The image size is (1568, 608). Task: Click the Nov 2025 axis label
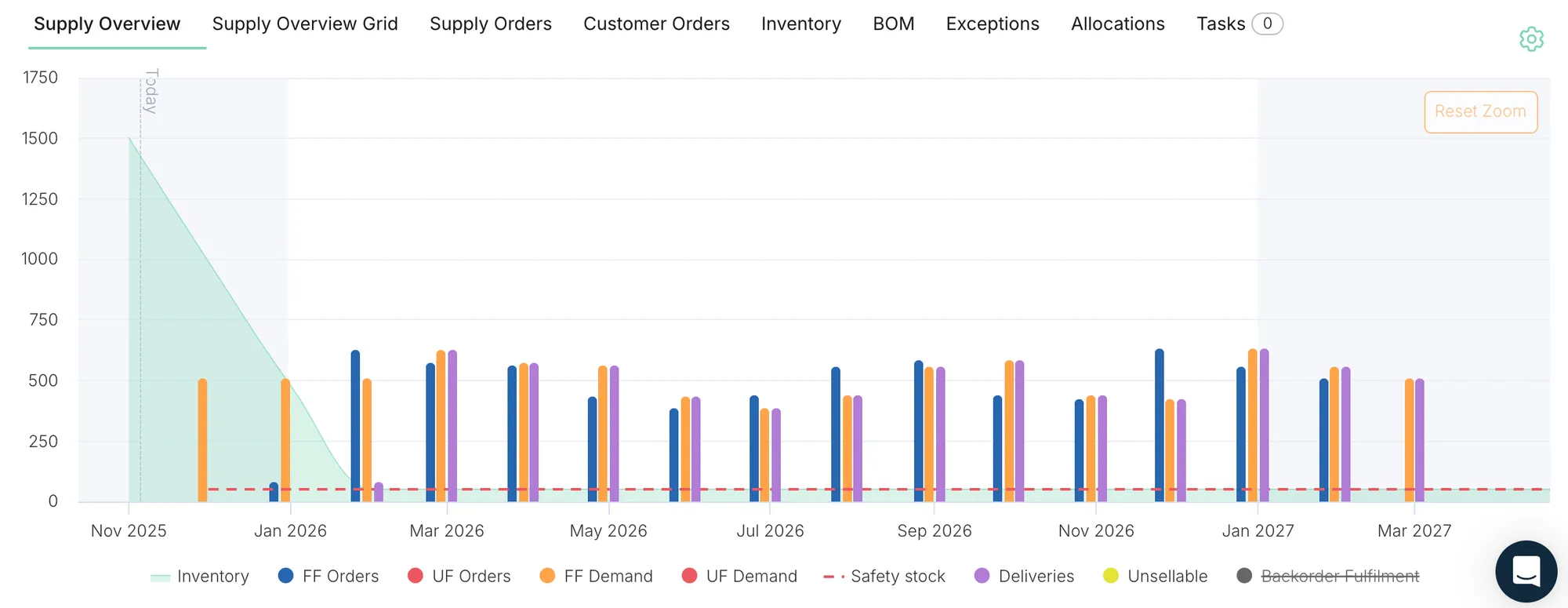point(129,531)
